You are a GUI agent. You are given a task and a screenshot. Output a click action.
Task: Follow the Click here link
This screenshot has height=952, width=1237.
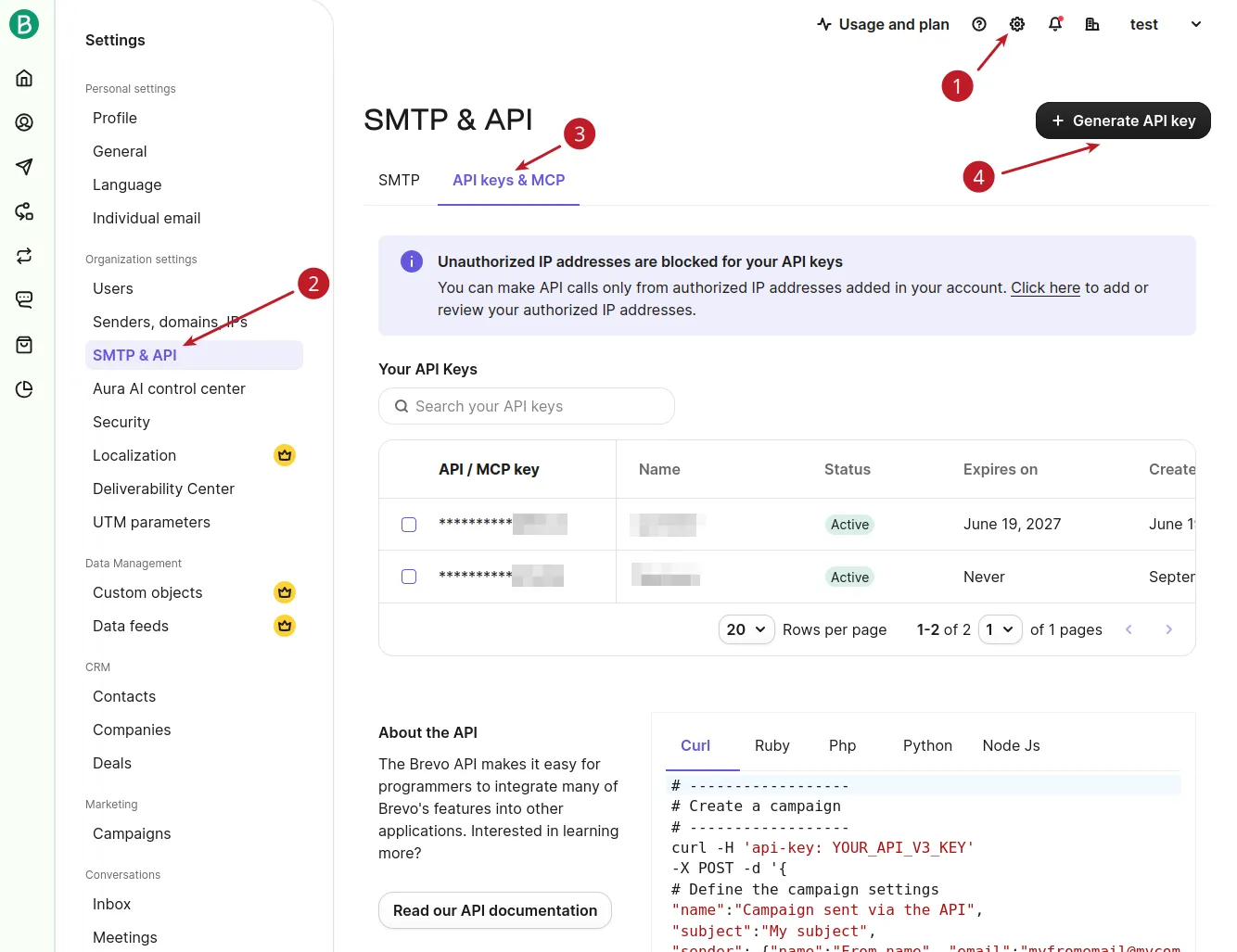click(1045, 287)
